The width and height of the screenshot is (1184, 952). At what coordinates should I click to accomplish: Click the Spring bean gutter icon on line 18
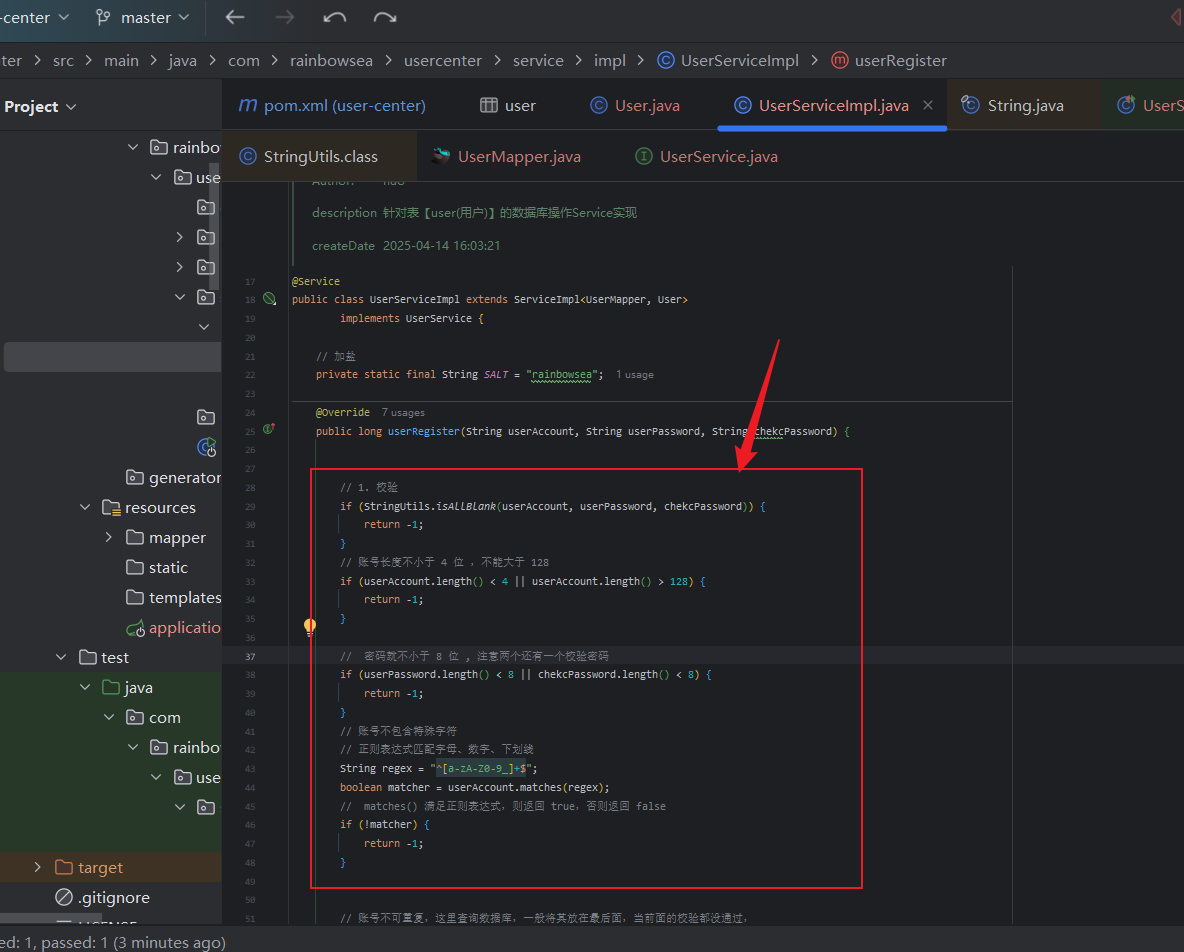(x=269, y=299)
